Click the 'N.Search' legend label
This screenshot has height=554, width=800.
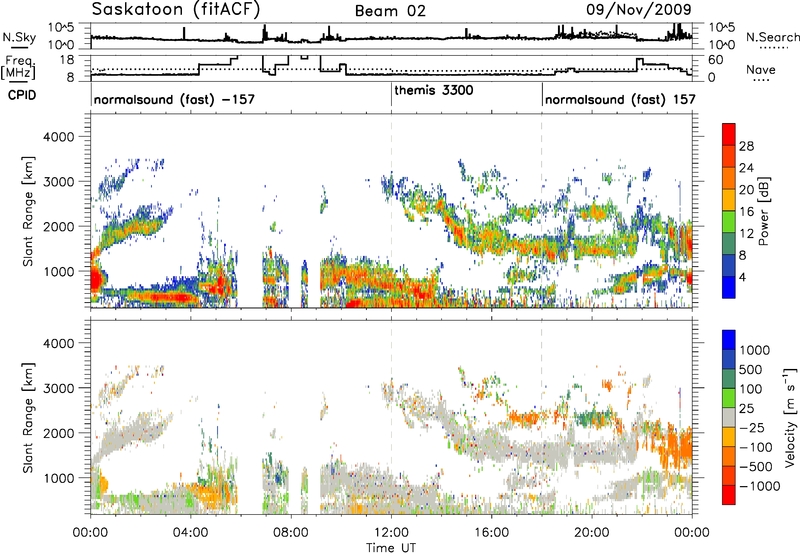772,37
